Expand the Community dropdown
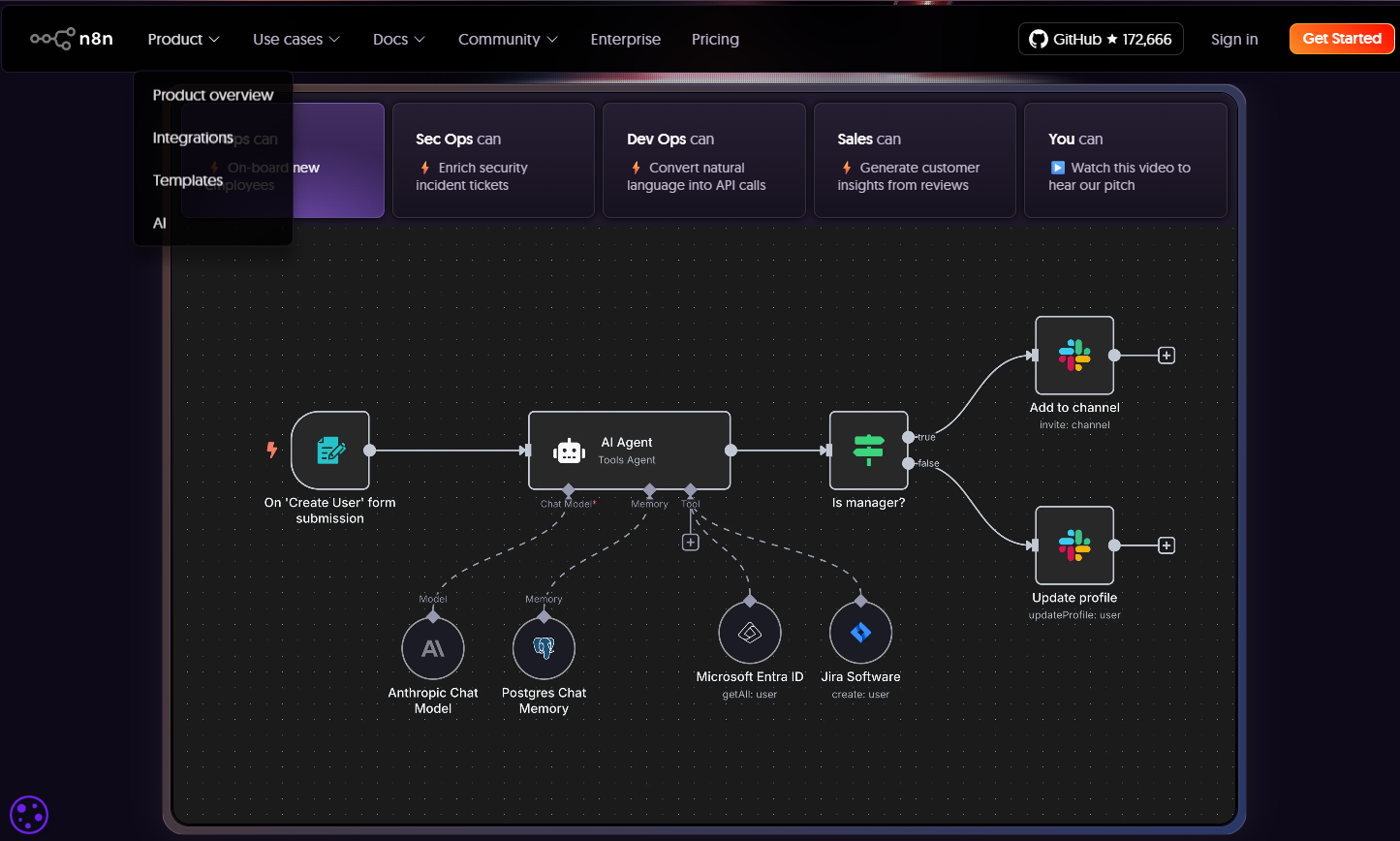This screenshot has height=841, width=1400. [509, 40]
